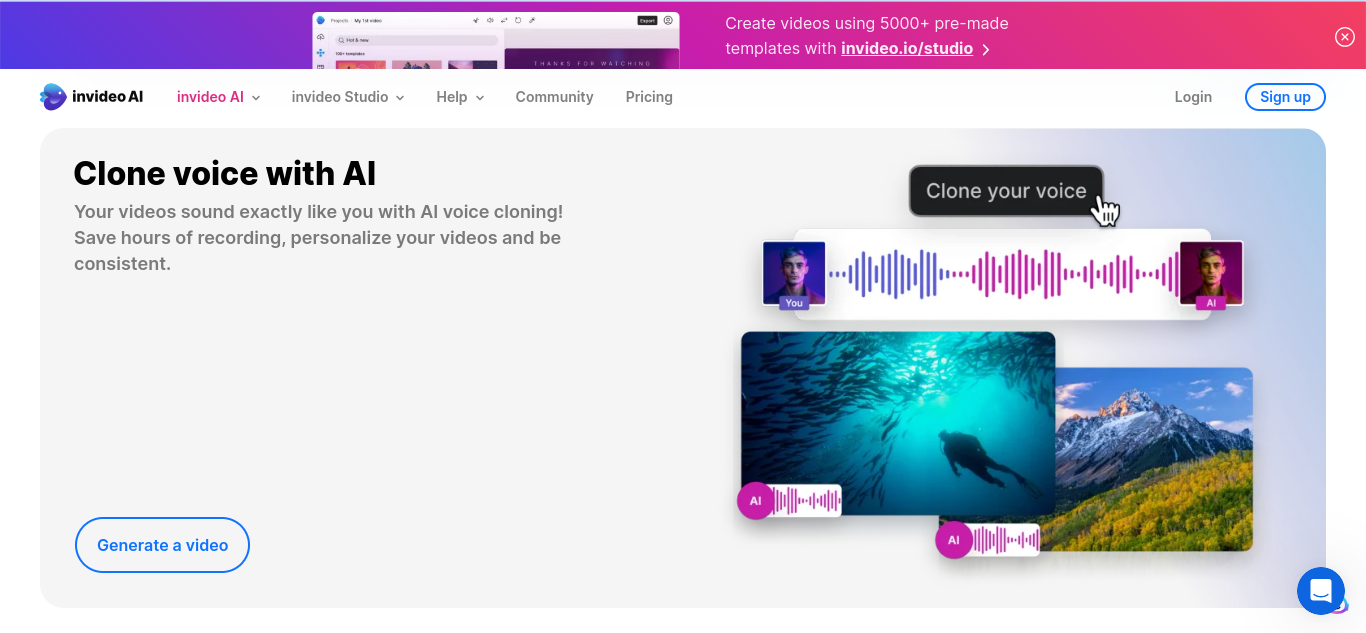The height and width of the screenshot is (633, 1366).
Task: Click the AI badge on mountain image
Action: [953, 540]
